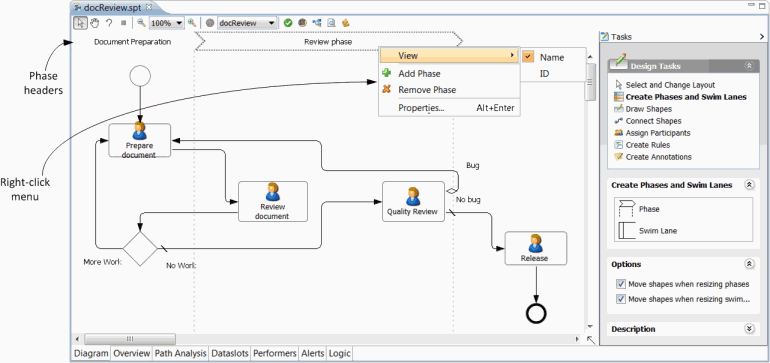This screenshot has height=363, width=770.
Task: Click the Create Rules task link
Action: pos(648,145)
